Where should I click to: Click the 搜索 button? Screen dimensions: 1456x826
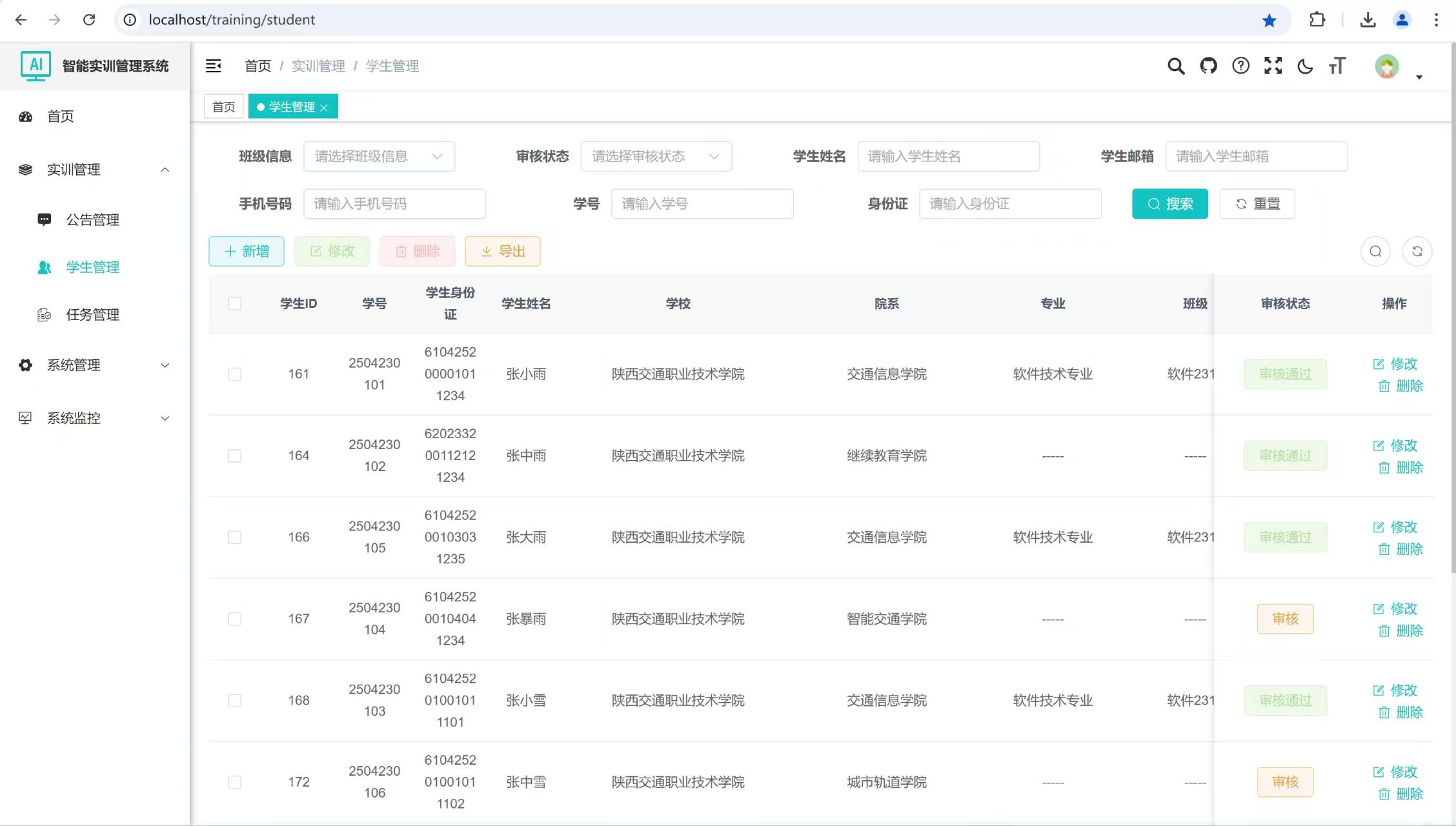tap(1169, 204)
